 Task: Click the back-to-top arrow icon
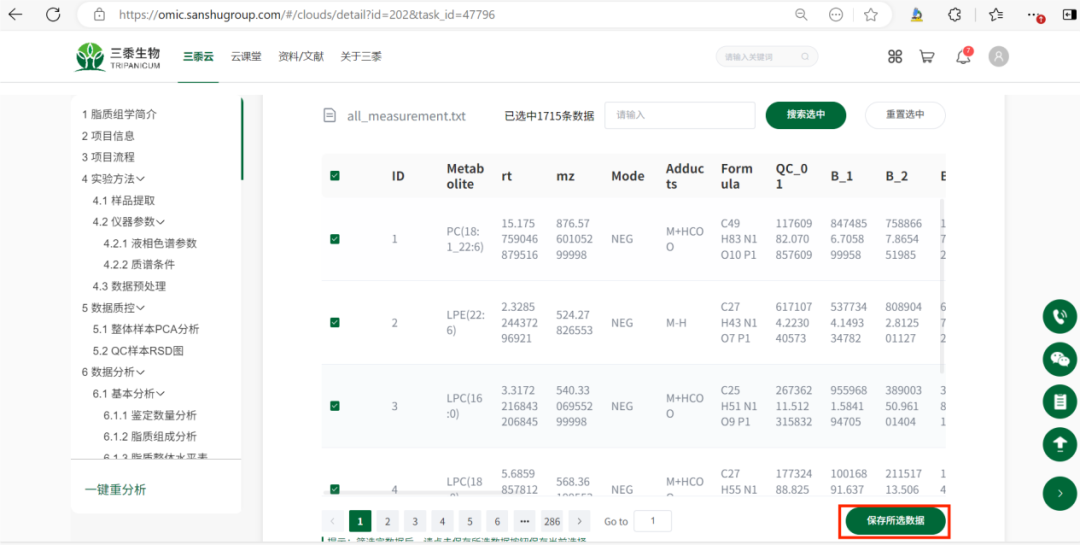[1059, 444]
